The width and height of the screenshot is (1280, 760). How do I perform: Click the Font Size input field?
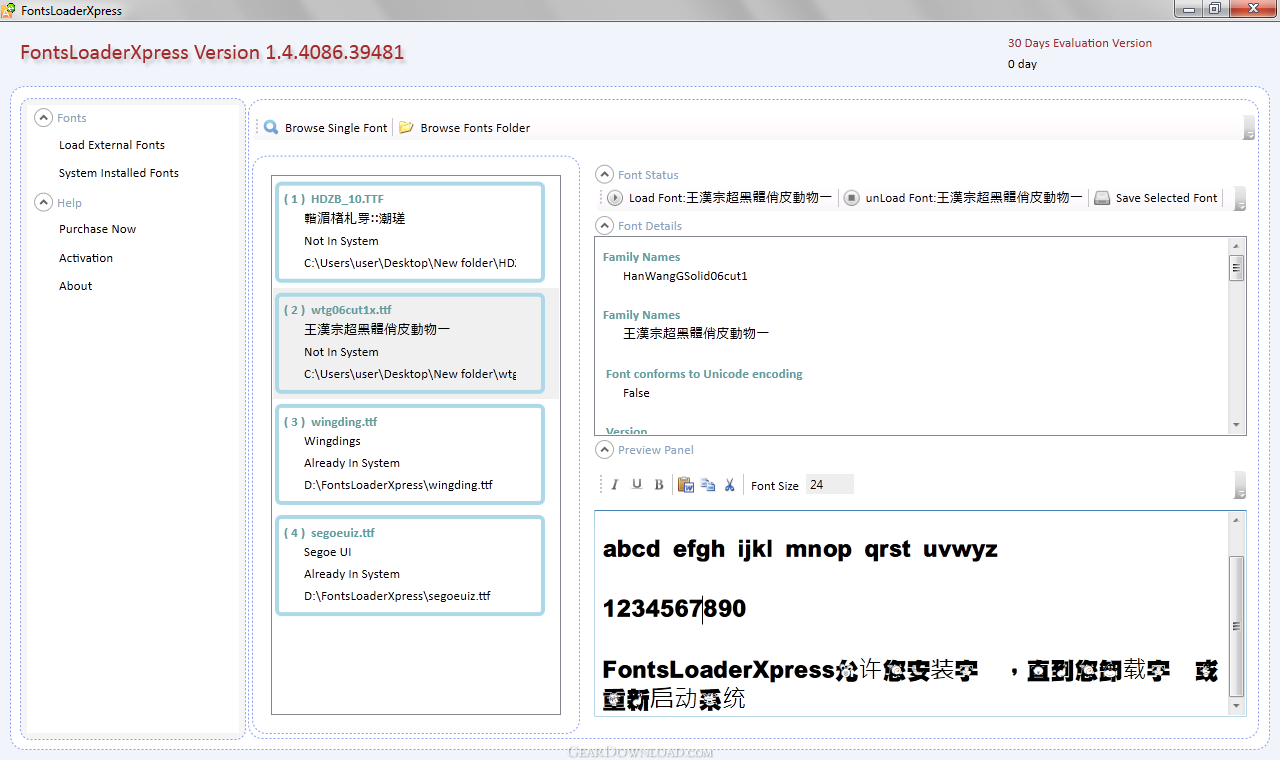[829, 485]
